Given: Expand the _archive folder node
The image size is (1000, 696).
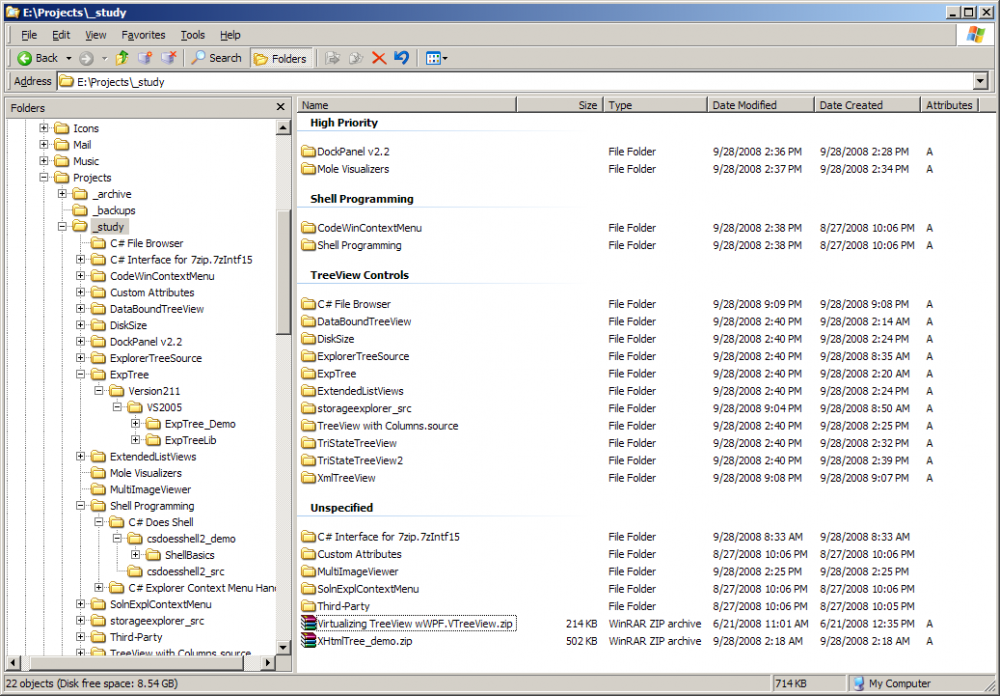Looking at the screenshot, I should [62, 194].
